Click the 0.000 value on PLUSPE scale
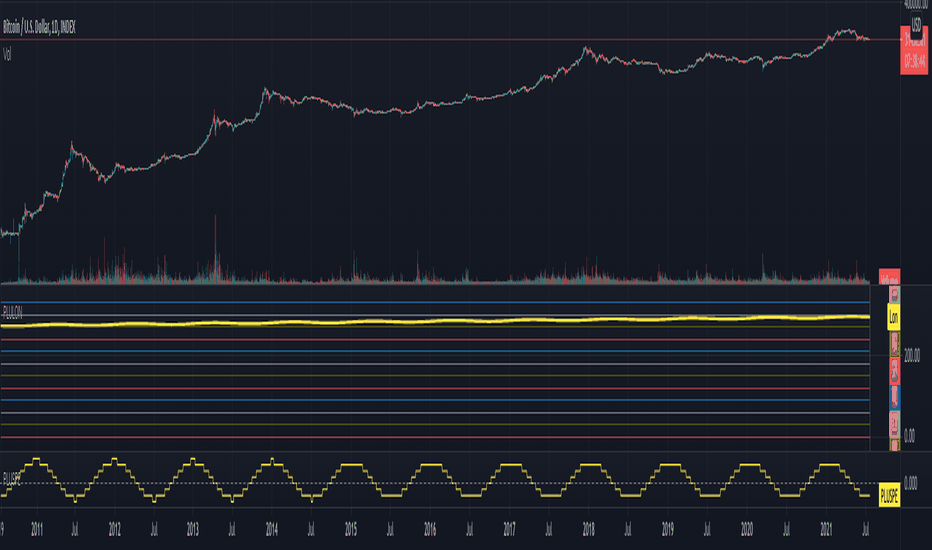Viewport: 932px width, 550px height. click(910, 482)
